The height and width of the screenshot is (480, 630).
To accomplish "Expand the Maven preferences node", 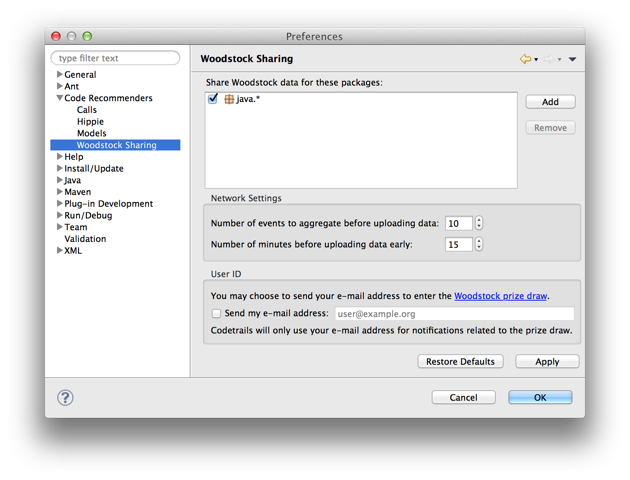I will [x=59, y=192].
